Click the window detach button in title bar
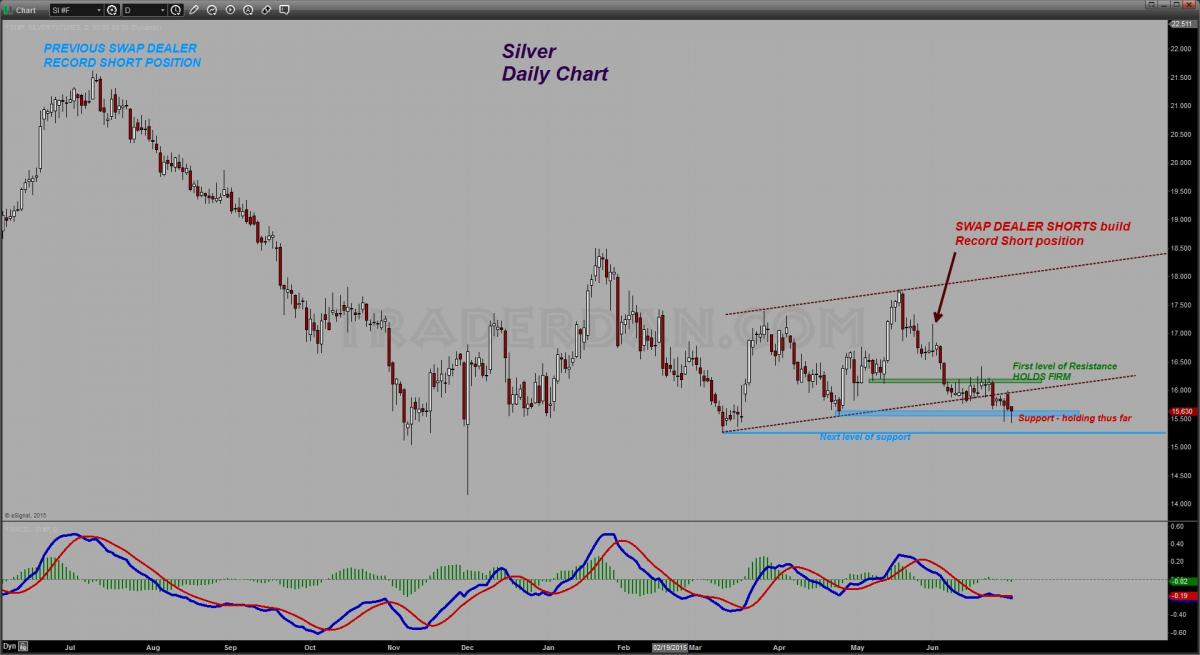The image size is (1200, 655). [x=1151, y=5]
